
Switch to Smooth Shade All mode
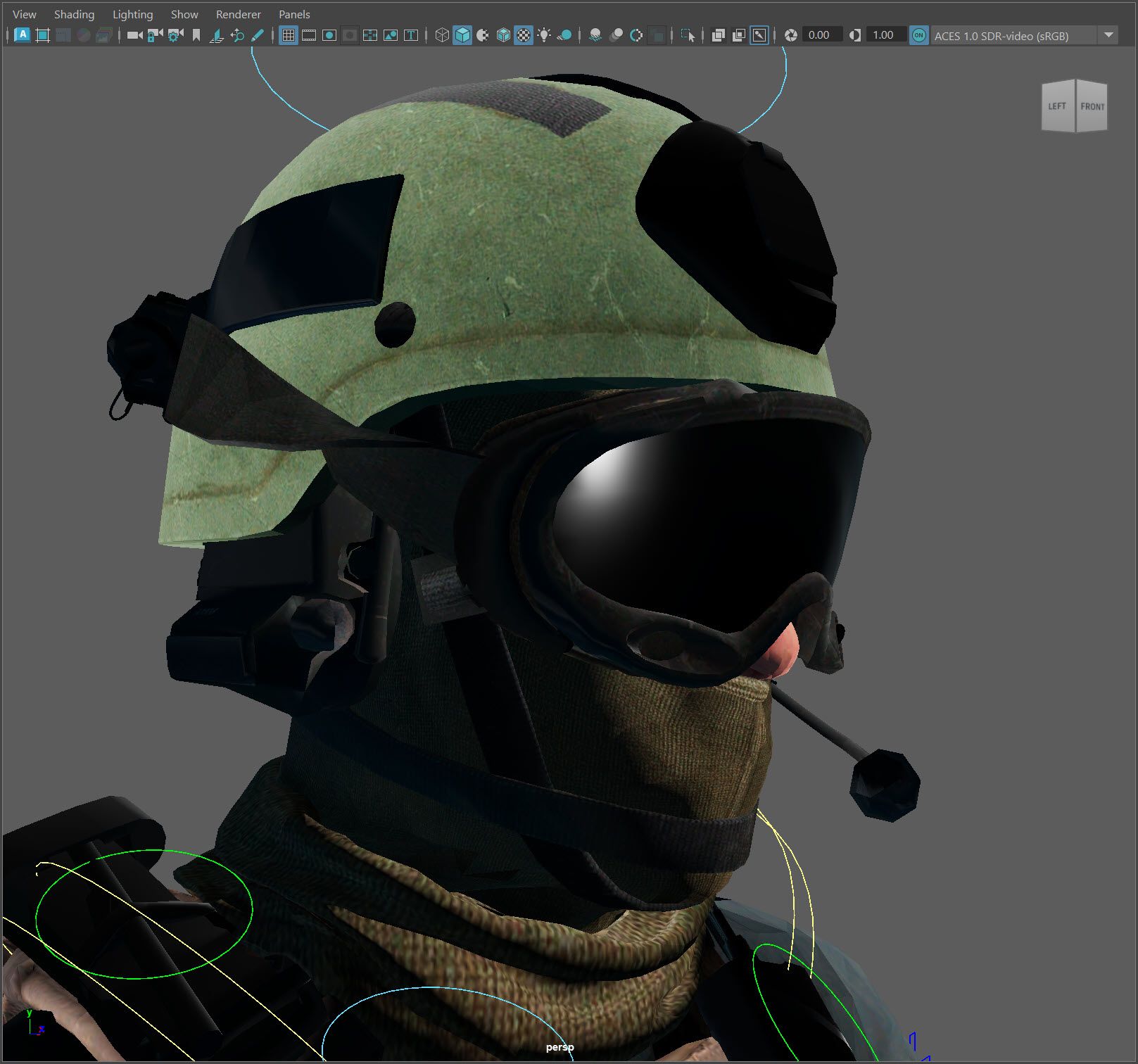(x=462, y=34)
